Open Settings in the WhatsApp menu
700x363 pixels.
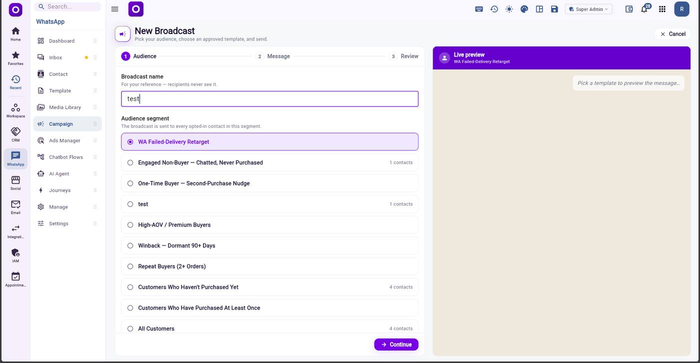(67, 223)
